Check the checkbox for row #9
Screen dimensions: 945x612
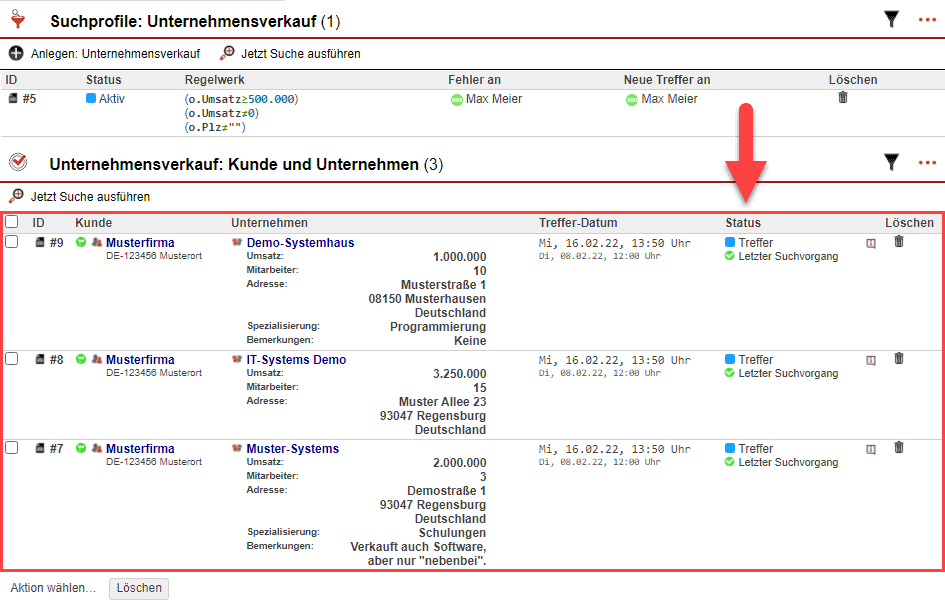click(12, 242)
